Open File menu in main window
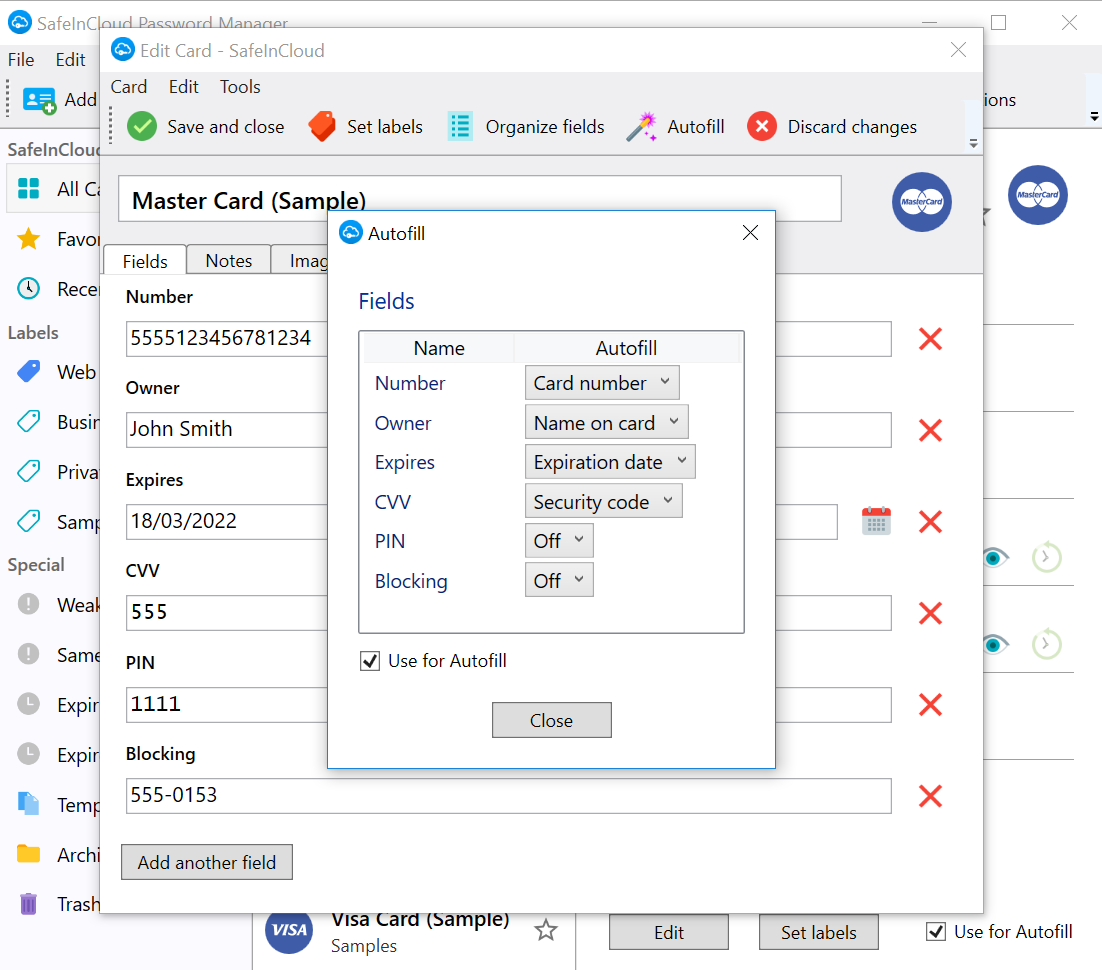Screen dimensions: 1102x970 pos(21,60)
